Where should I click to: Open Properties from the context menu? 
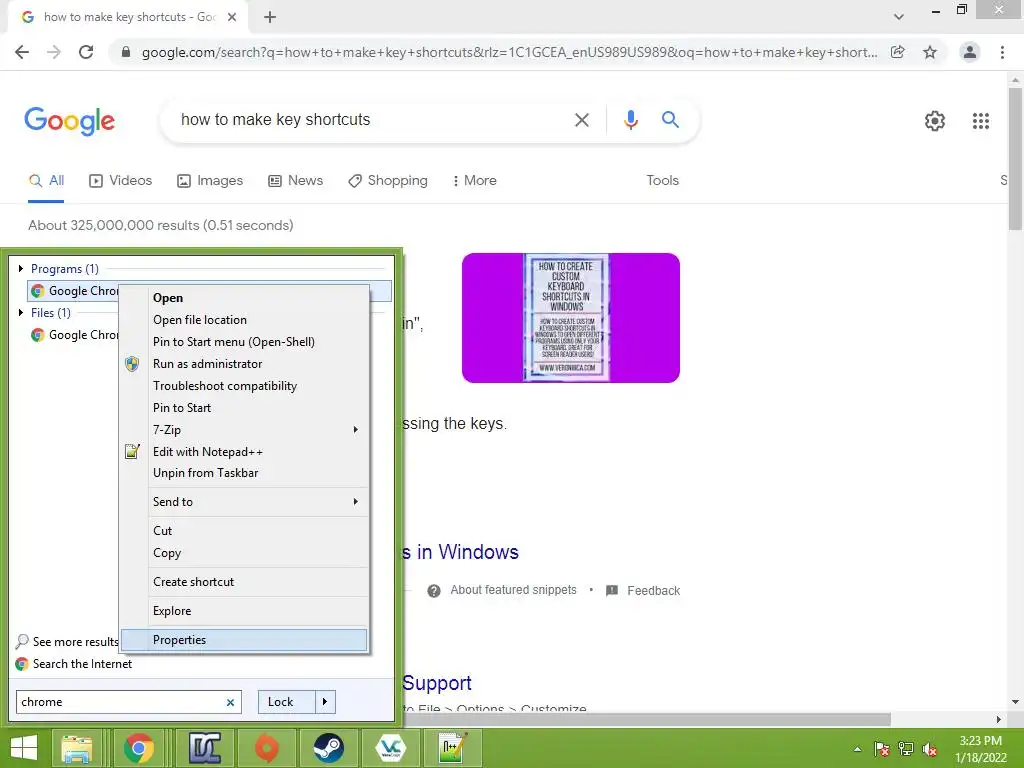click(x=244, y=640)
